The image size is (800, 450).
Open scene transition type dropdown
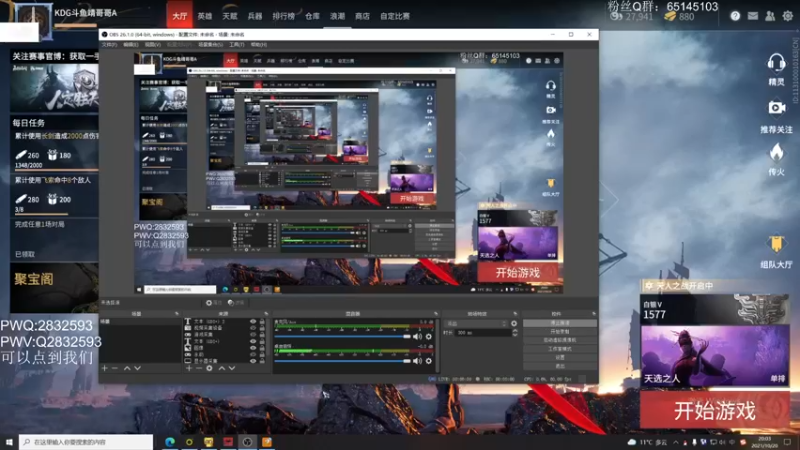(476, 323)
